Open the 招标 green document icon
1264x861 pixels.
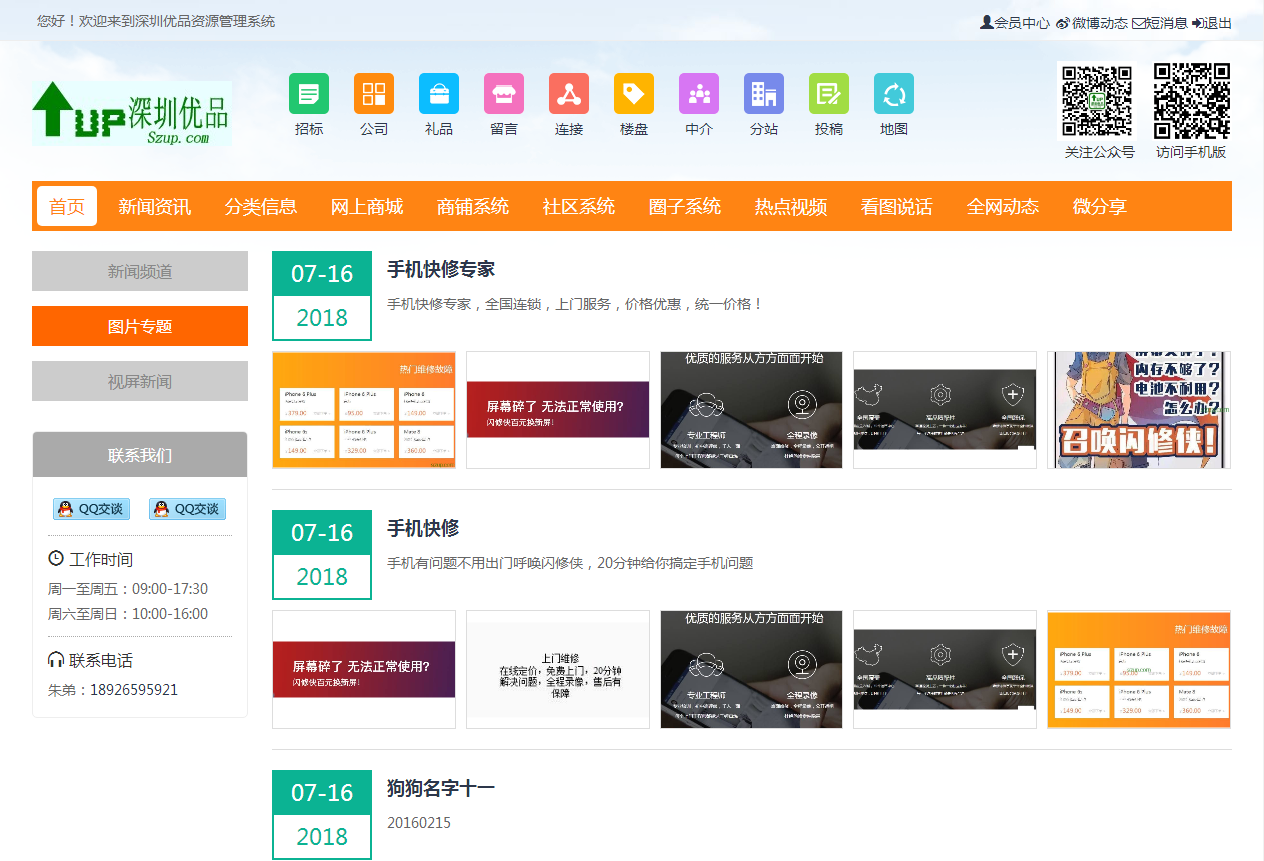point(309,94)
